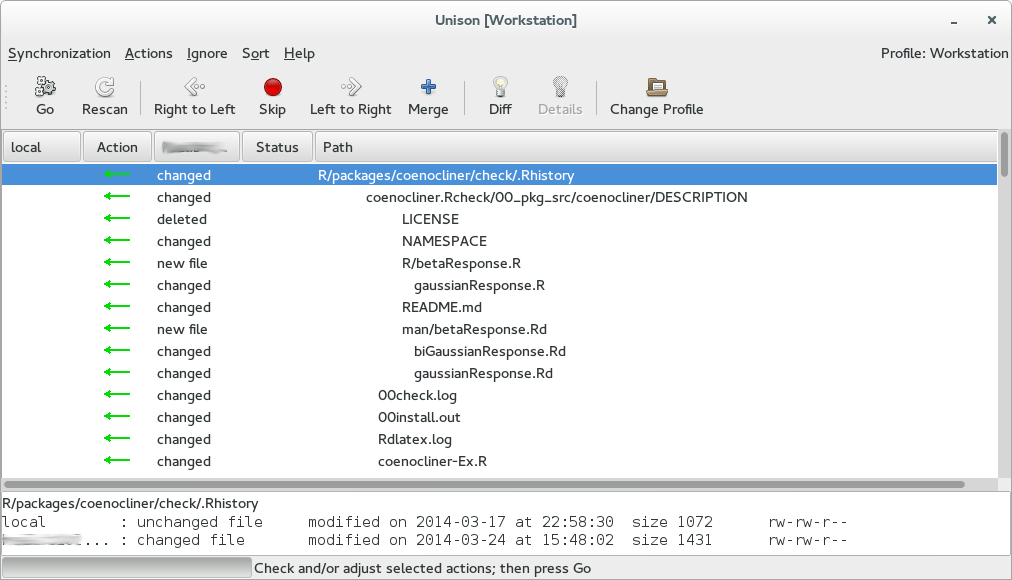Select the Left to Right transfer icon
This screenshot has width=1012, height=580.
(x=350, y=95)
